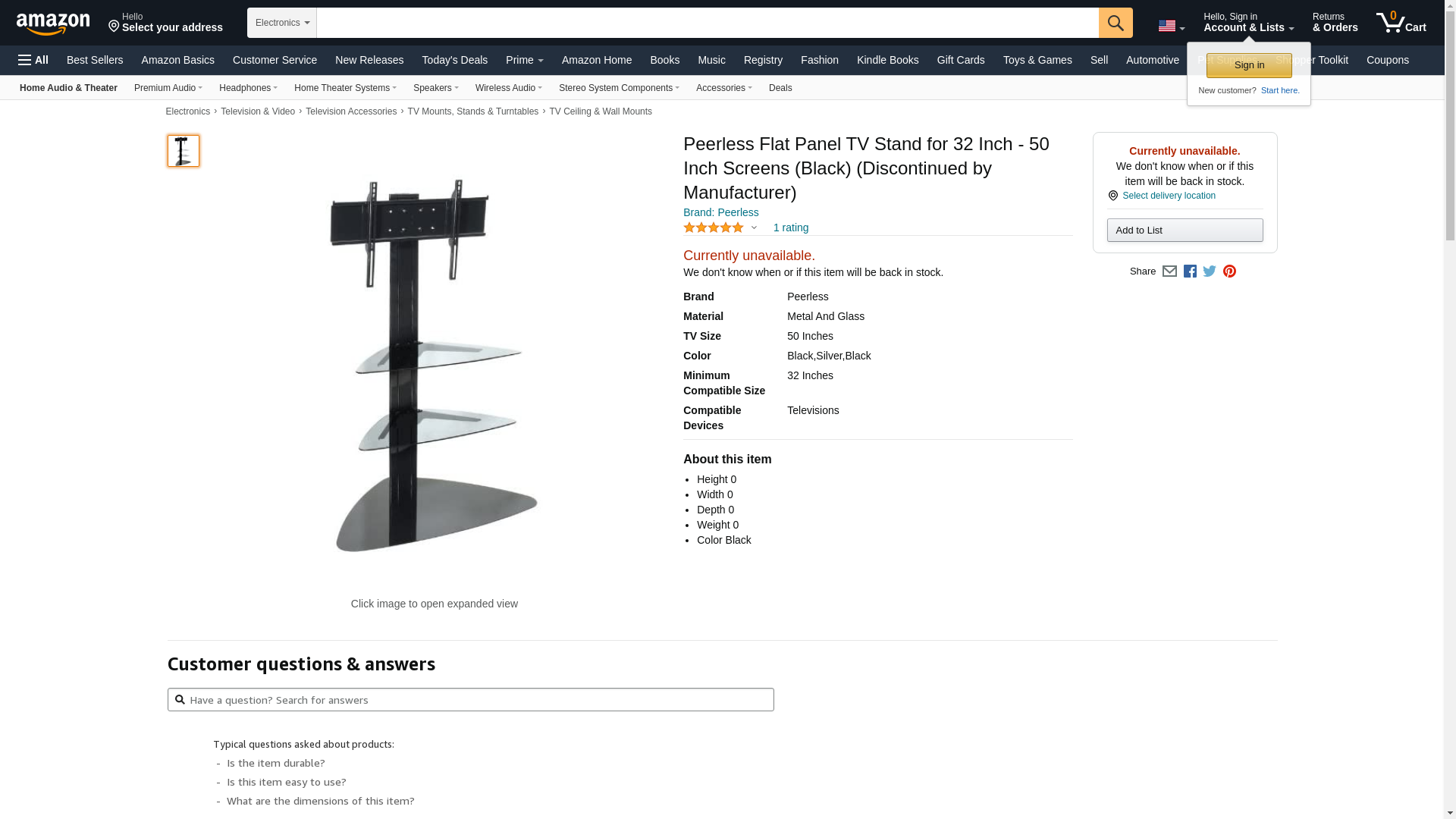Share product on Pinterest
This screenshot has height=819, width=1456.
pyautogui.click(x=1229, y=271)
